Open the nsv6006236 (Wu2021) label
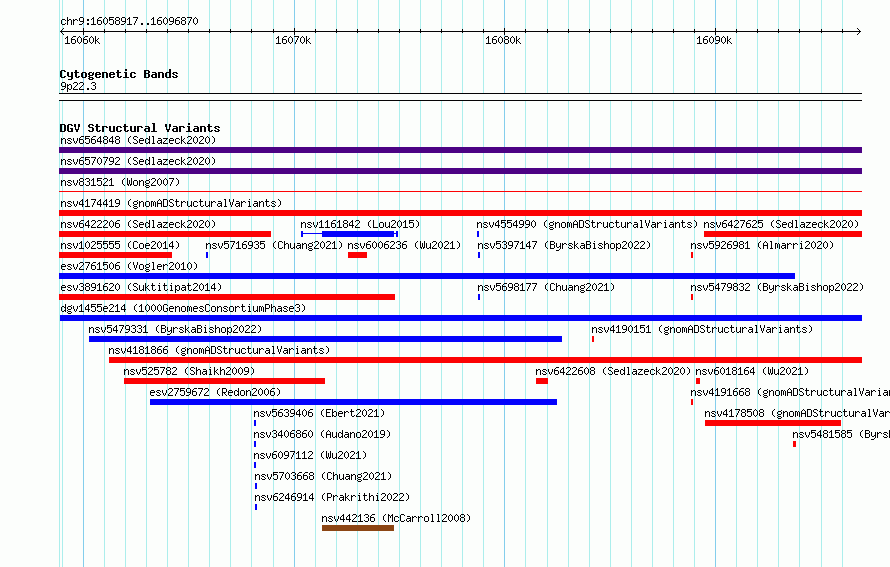The height and width of the screenshot is (567, 890). (404, 245)
